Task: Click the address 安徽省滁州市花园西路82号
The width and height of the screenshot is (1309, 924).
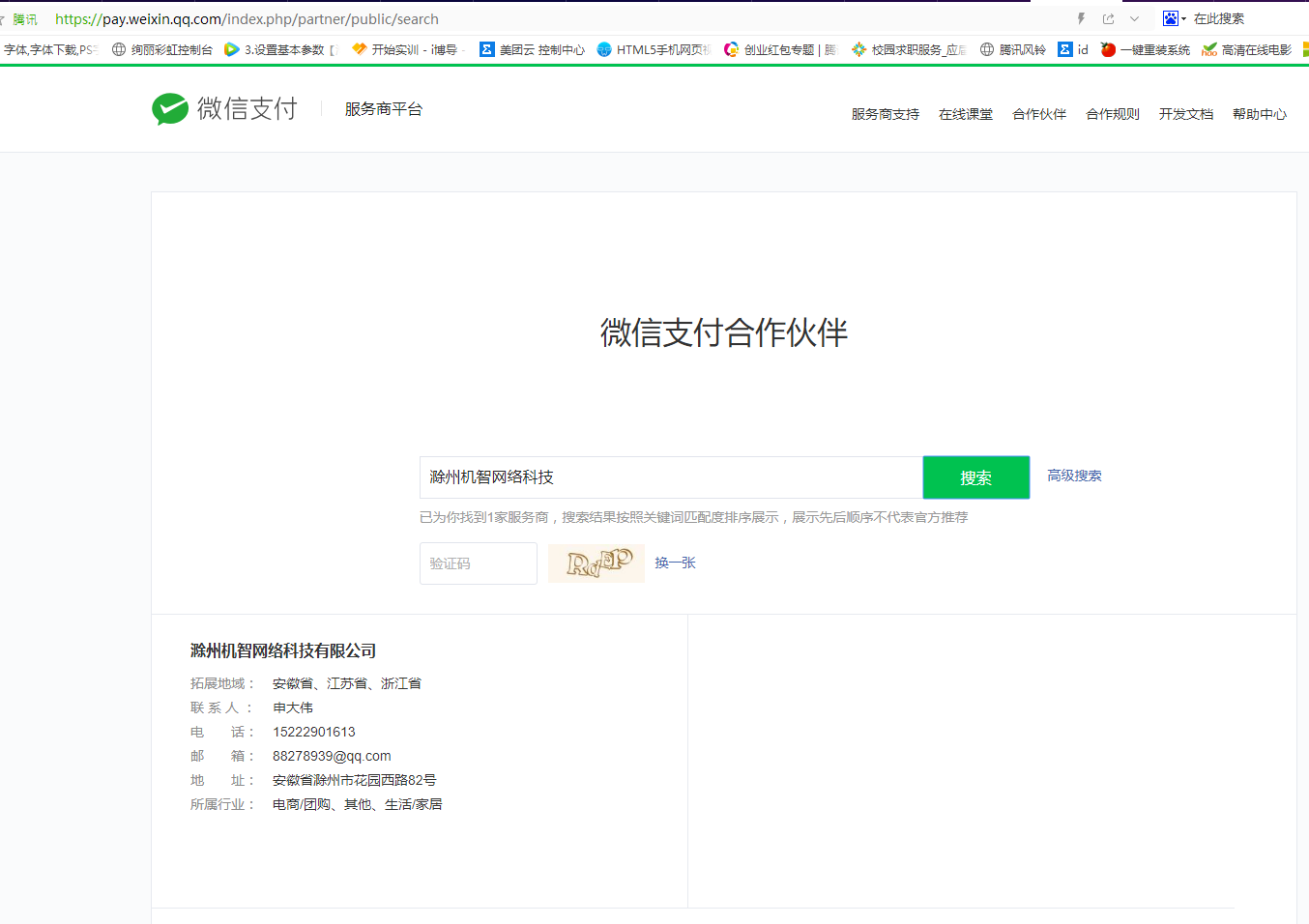Action: pyautogui.click(x=355, y=780)
